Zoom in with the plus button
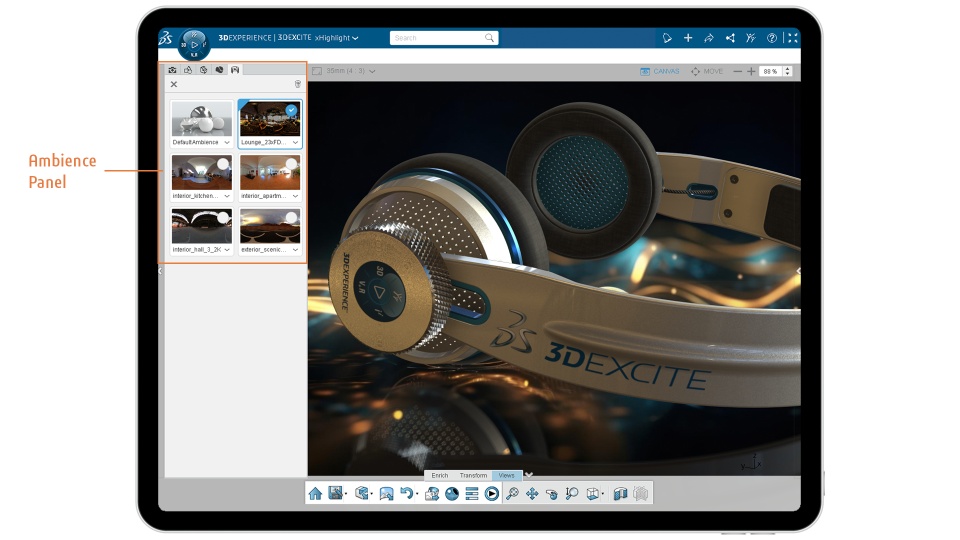Image resolution: width=960 pixels, height=540 pixels. pyautogui.click(x=751, y=72)
